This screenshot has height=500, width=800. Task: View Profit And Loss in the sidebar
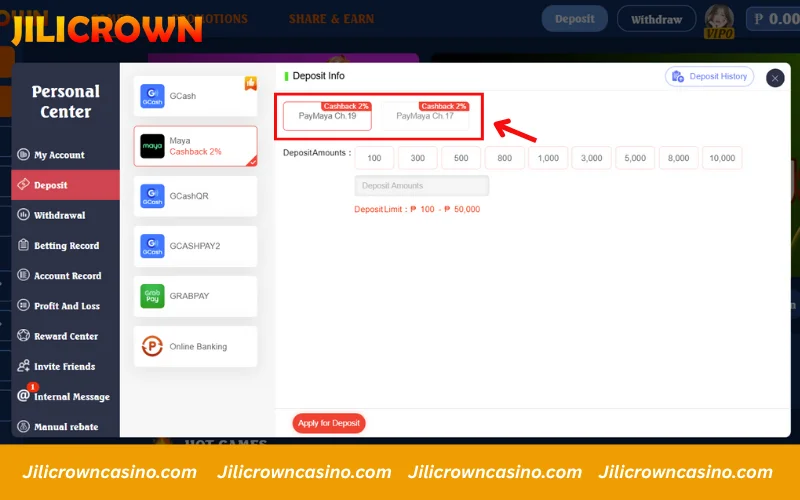coord(65,306)
